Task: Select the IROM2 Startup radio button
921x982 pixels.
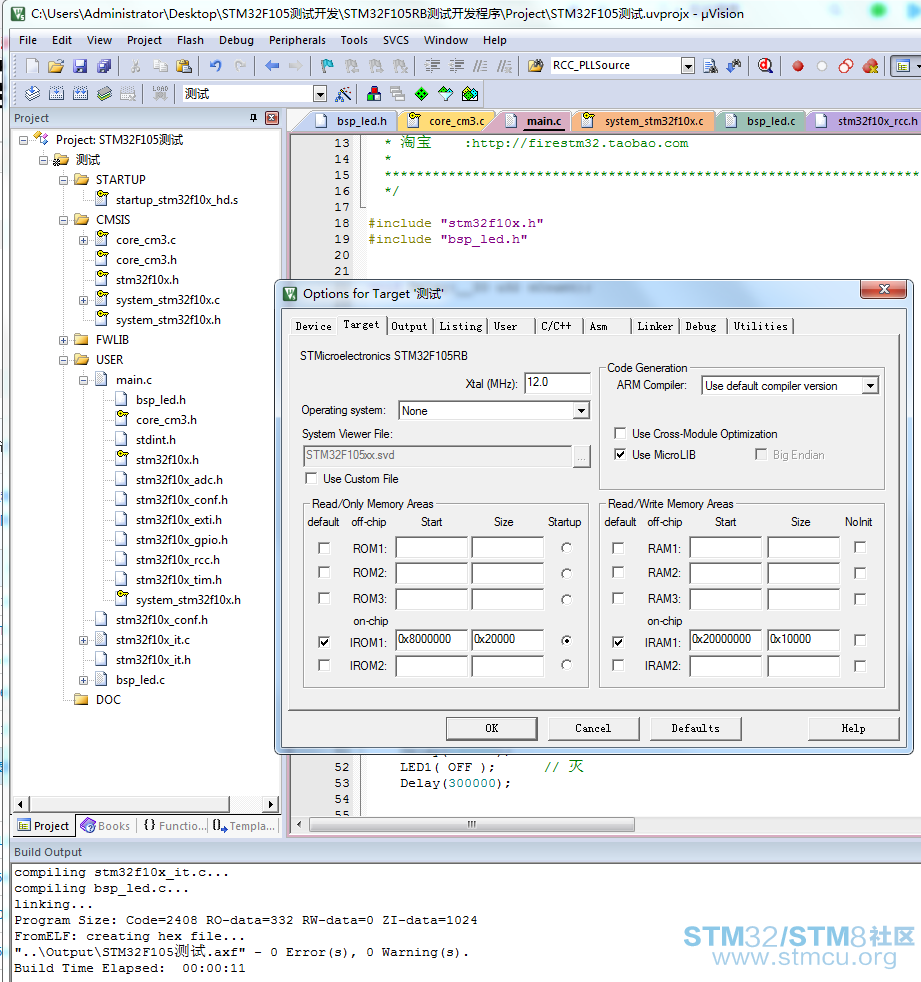Action: 567,665
